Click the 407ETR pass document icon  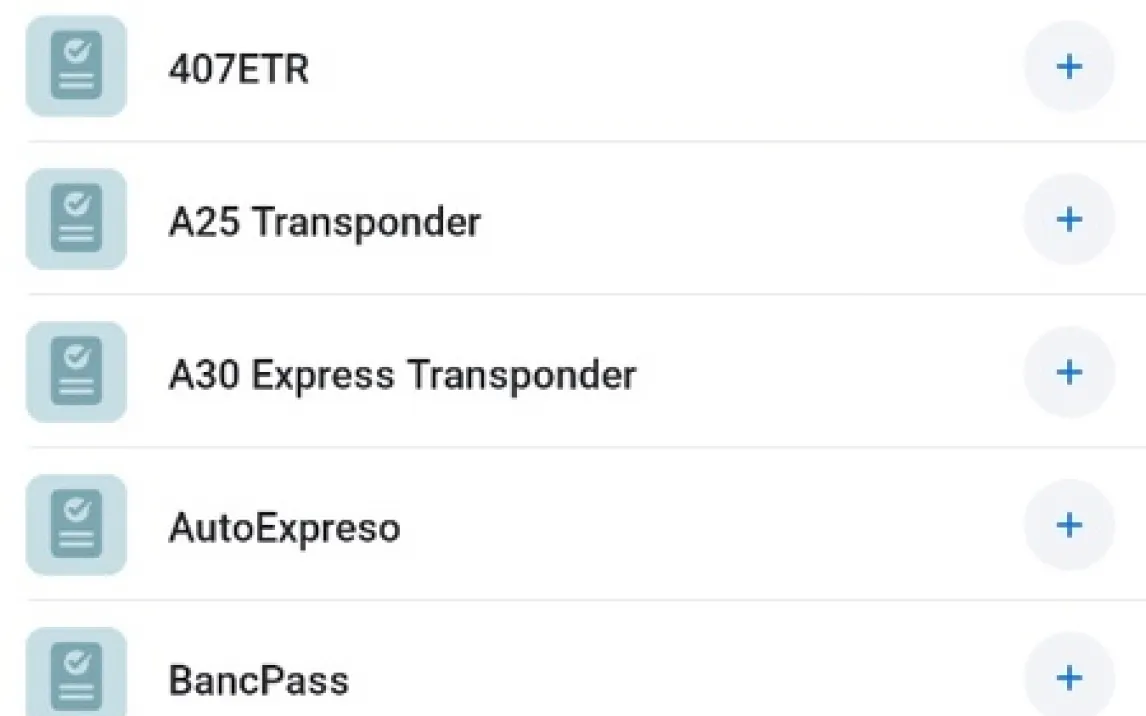[76, 67]
